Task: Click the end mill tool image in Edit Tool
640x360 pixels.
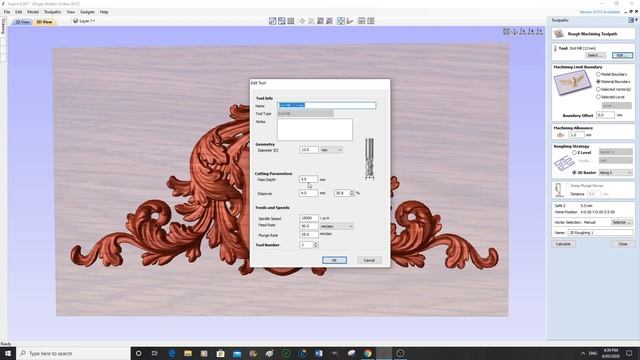Action: coord(369,159)
